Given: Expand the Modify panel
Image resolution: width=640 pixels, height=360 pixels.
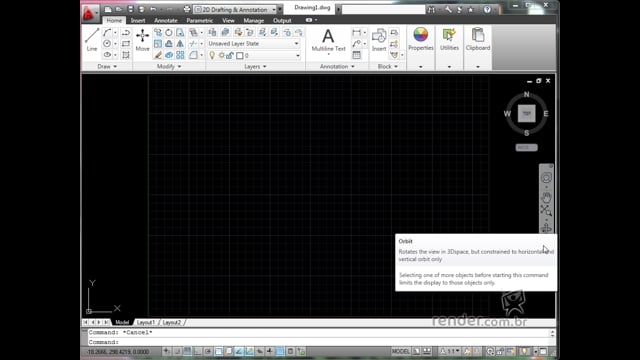Looking at the screenshot, I should pos(169,66).
